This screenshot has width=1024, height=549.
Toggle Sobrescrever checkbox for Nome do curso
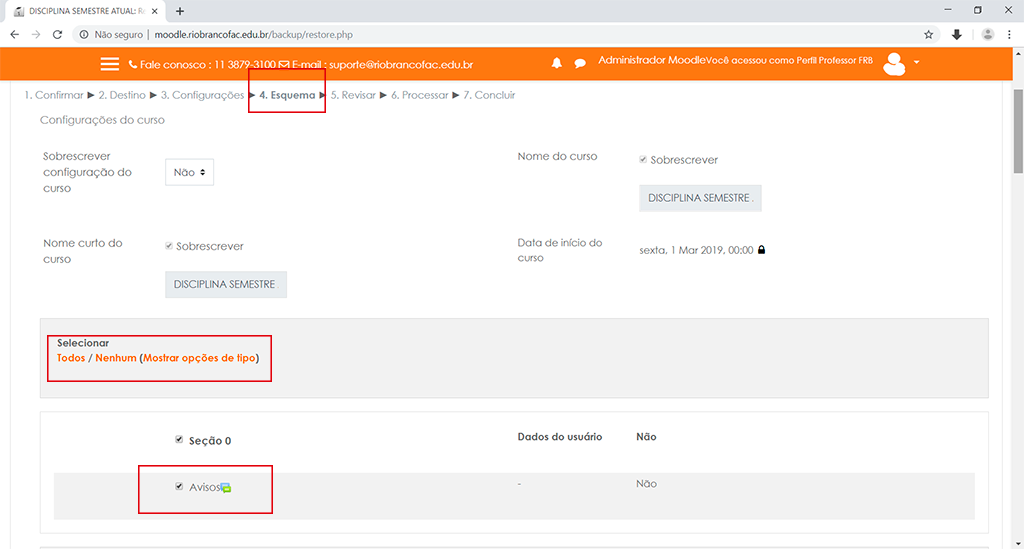click(x=643, y=160)
